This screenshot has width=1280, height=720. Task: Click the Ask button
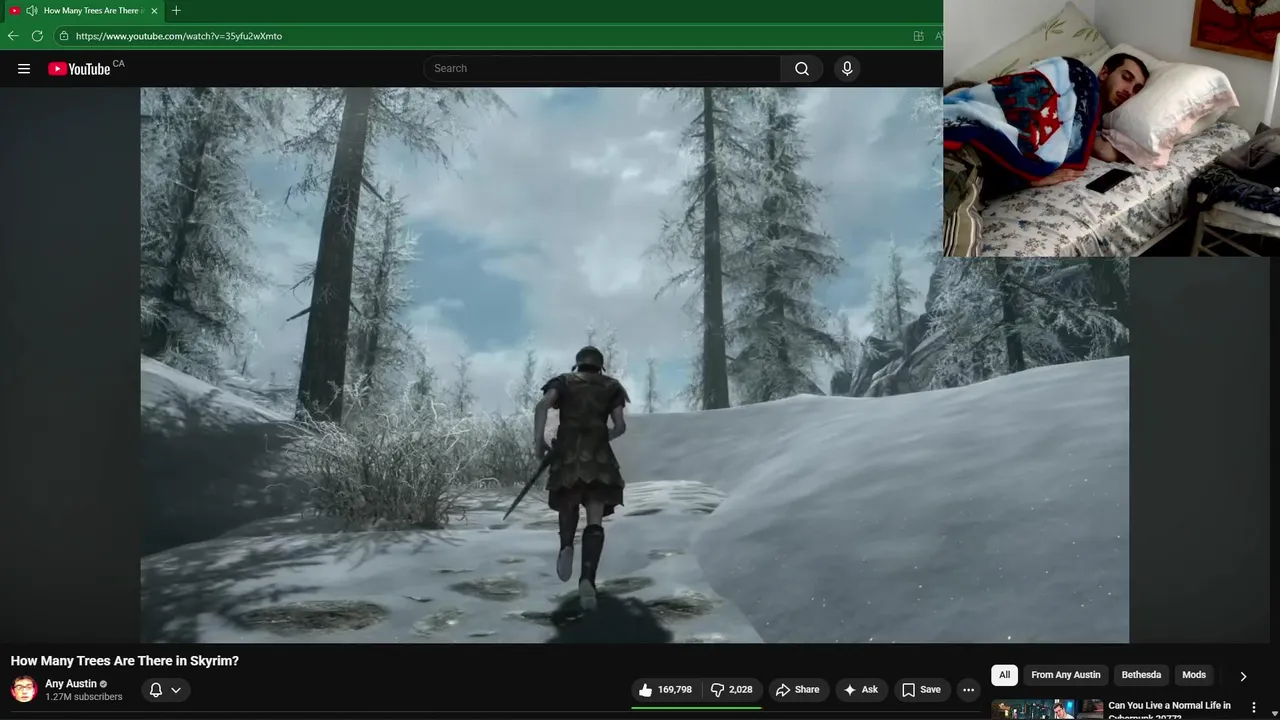click(860, 690)
